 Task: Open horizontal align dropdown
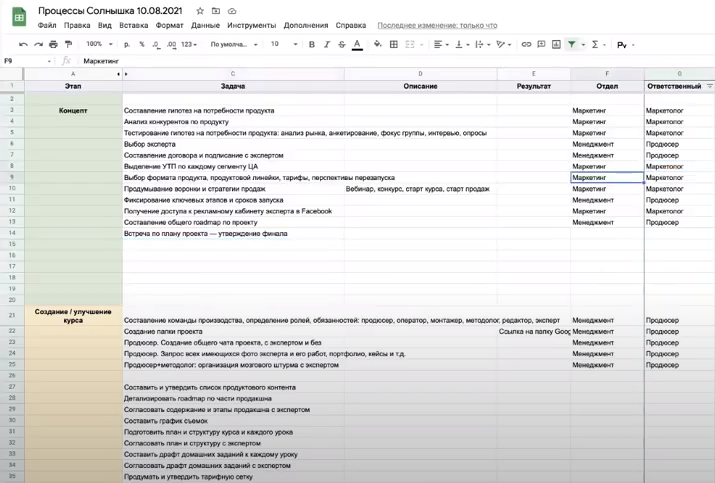tap(441, 44)
